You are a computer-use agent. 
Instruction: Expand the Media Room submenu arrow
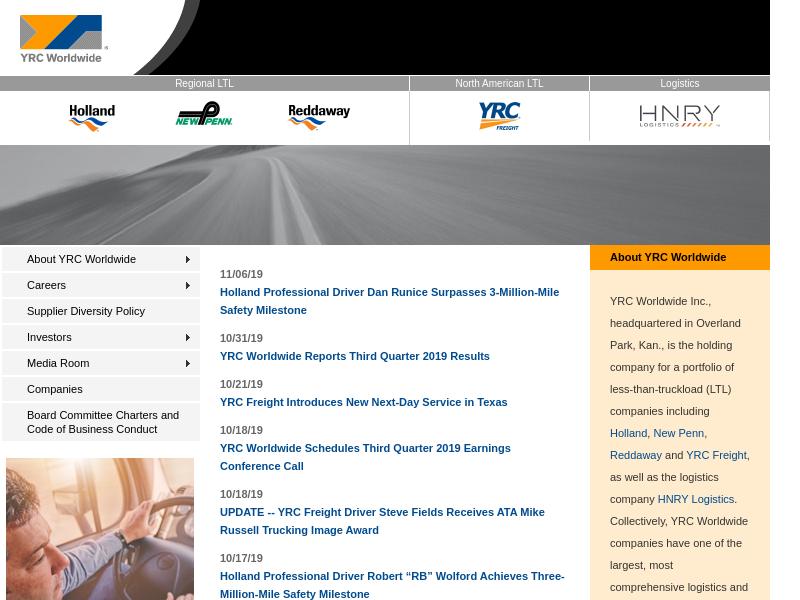(x=188, y=364)
